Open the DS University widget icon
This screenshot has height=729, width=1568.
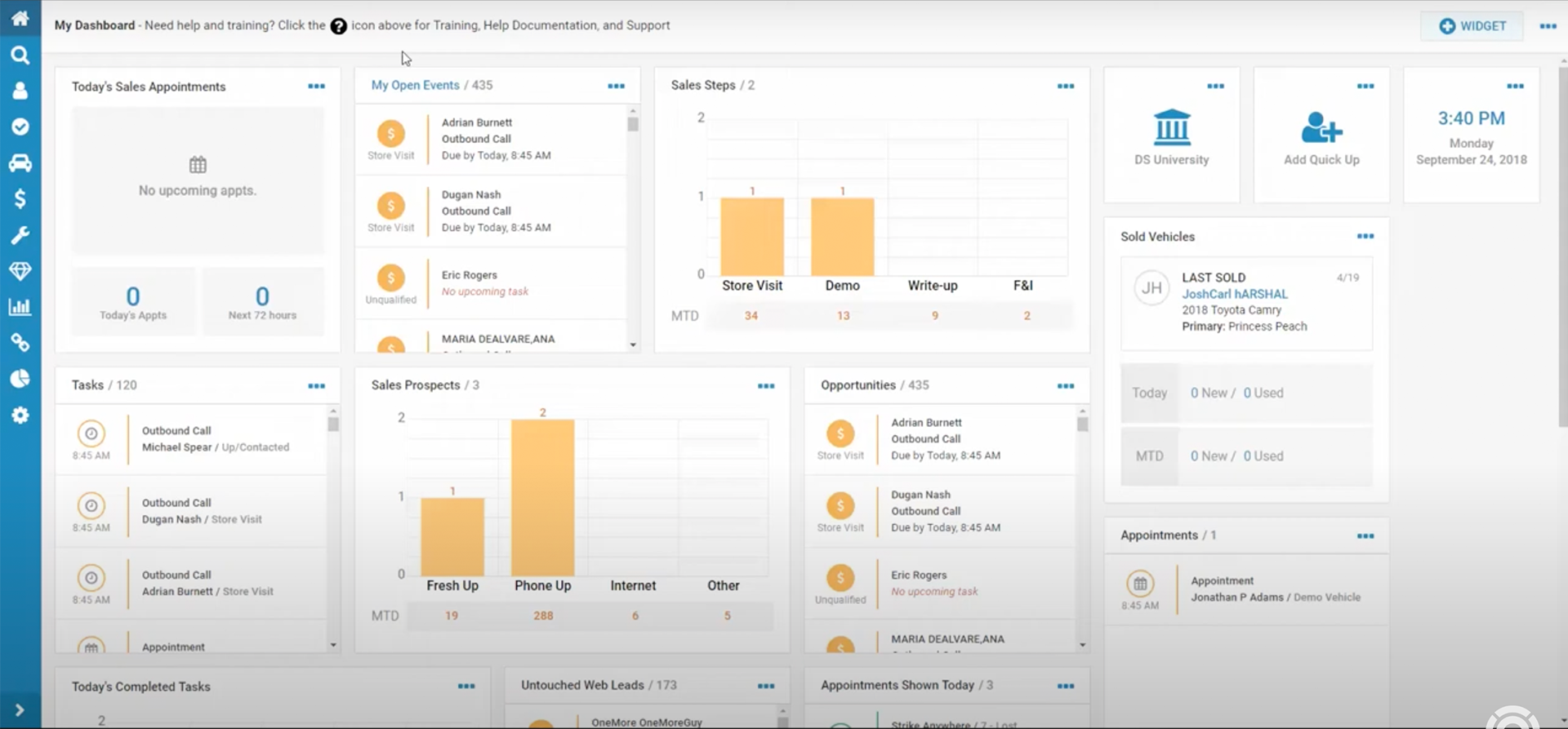click(x=1171, y=127)
